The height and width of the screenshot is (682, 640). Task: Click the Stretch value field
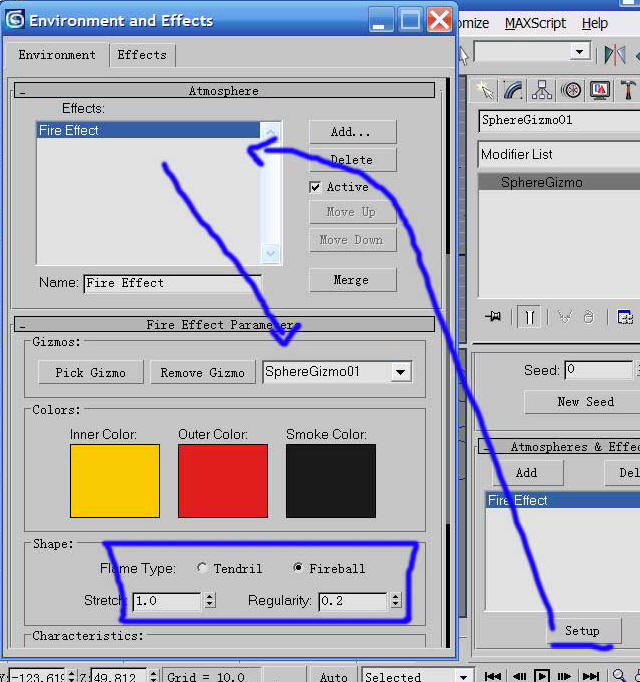click(x=168, y=601)
